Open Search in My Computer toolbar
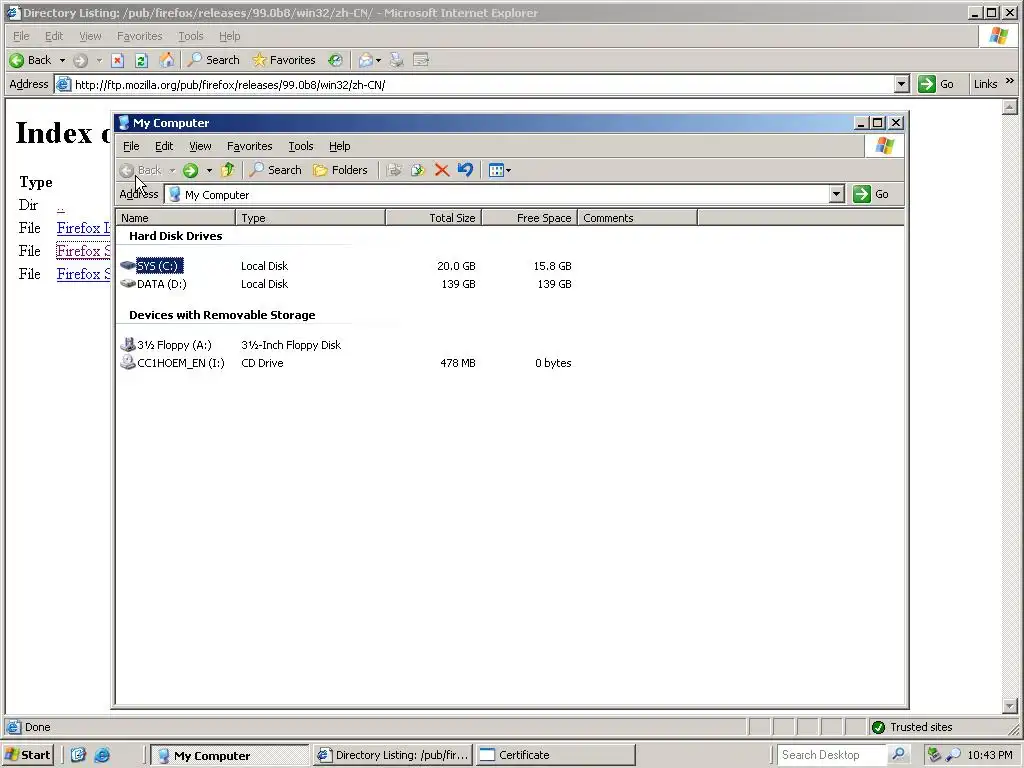The image size is (1024, 768). coord(276,170)
